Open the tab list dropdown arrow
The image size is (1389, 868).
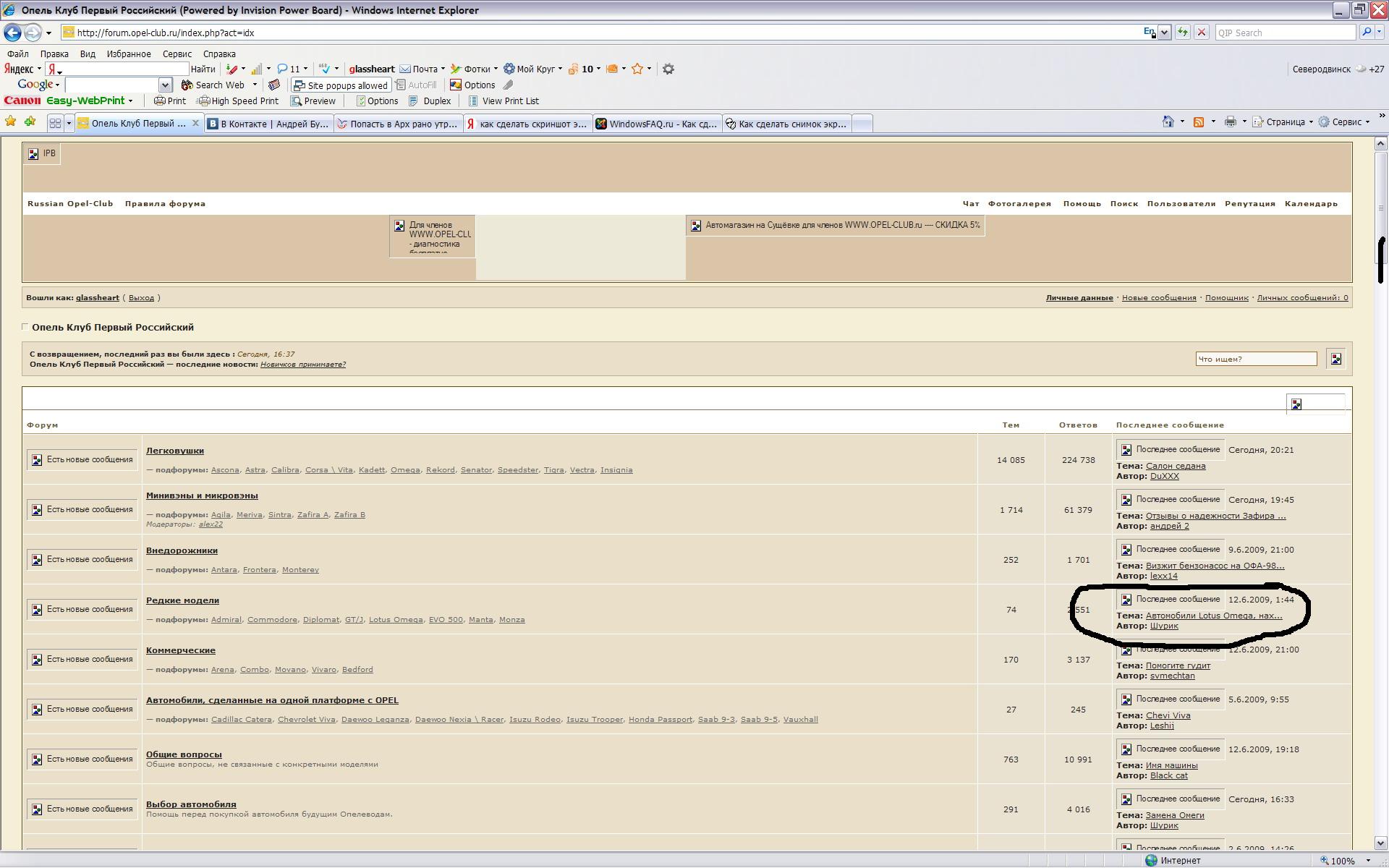pos(69,123)
